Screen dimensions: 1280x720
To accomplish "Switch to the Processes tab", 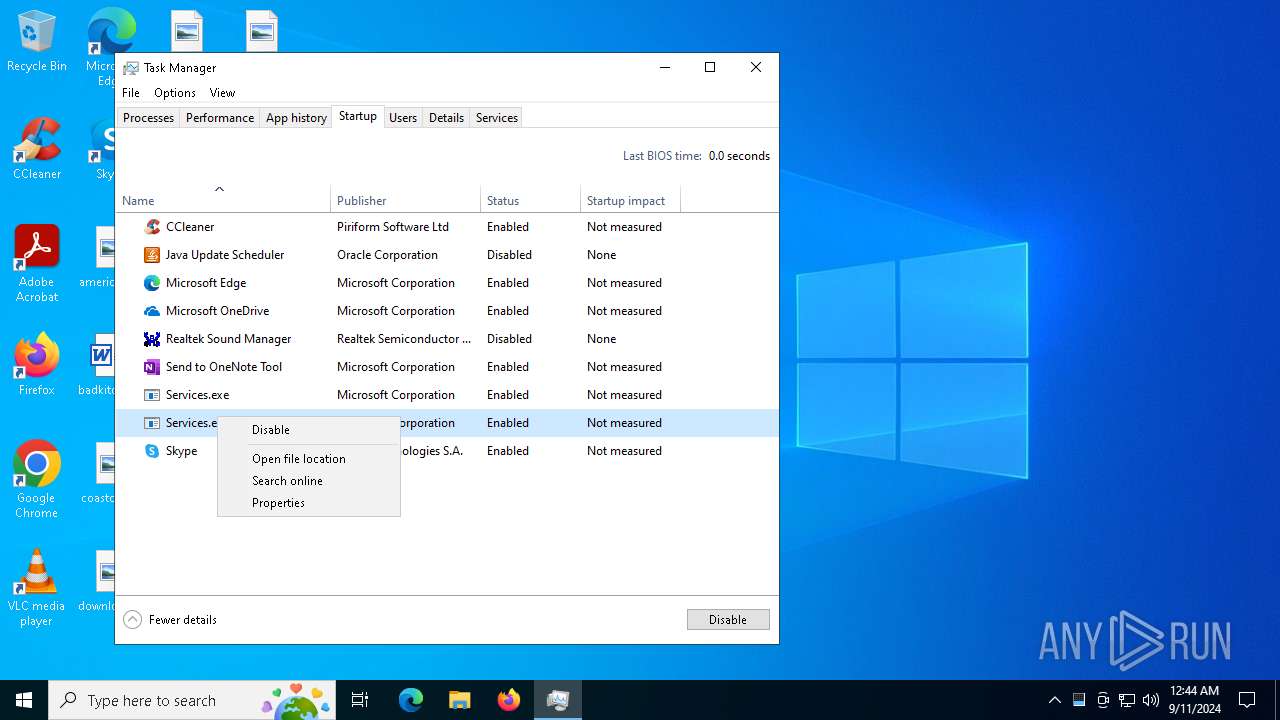I will click(x=148, y=118).
